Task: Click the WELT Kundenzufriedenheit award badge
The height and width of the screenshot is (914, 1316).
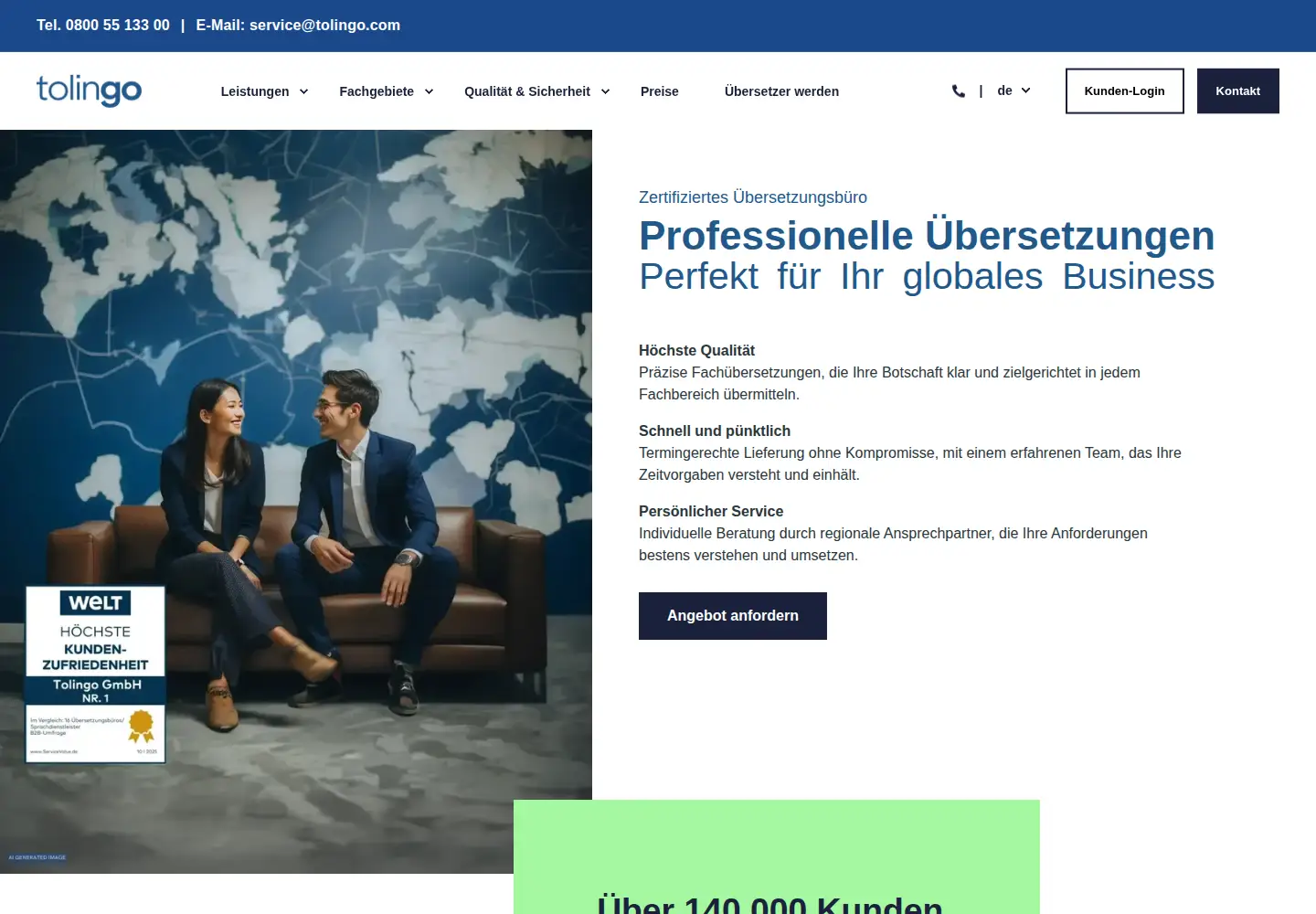Action: 95,675
